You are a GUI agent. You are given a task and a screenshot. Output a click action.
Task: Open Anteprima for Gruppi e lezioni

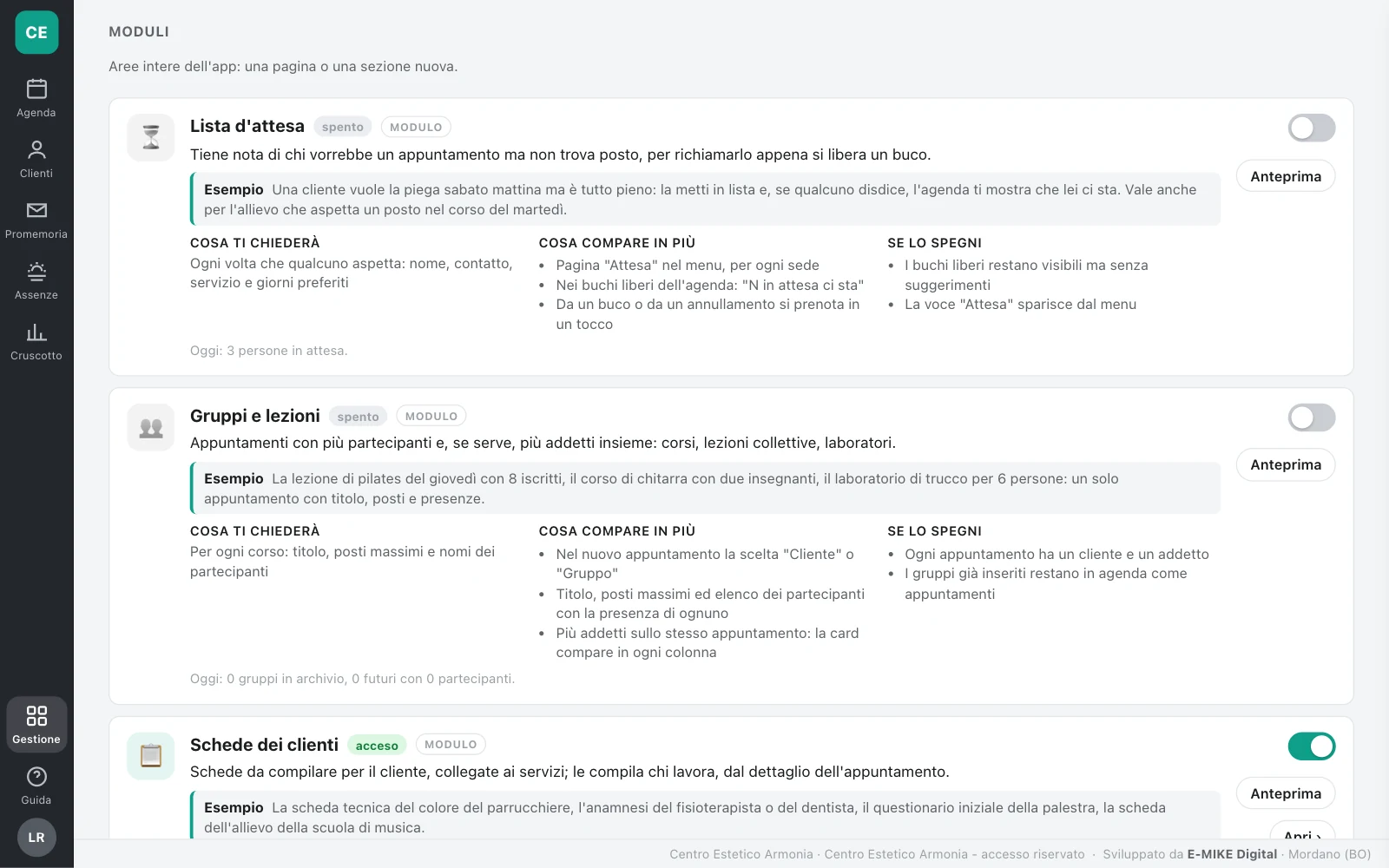(1286, 464)
